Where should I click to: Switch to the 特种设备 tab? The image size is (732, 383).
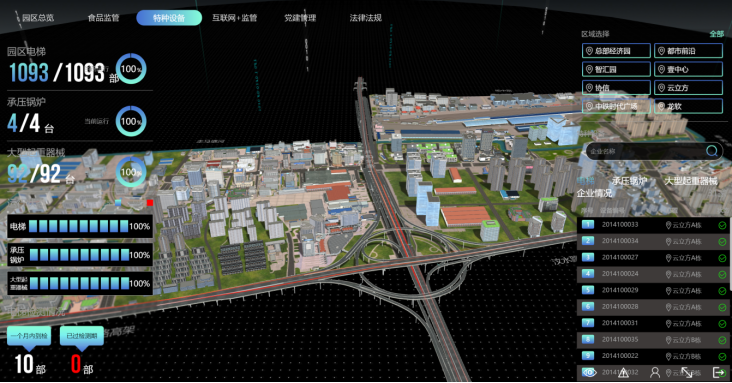[169, 18]
